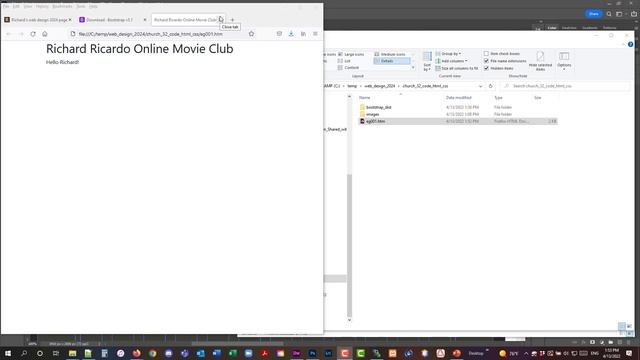Click the Pocket save icon in Firefox

click(279, 34)
